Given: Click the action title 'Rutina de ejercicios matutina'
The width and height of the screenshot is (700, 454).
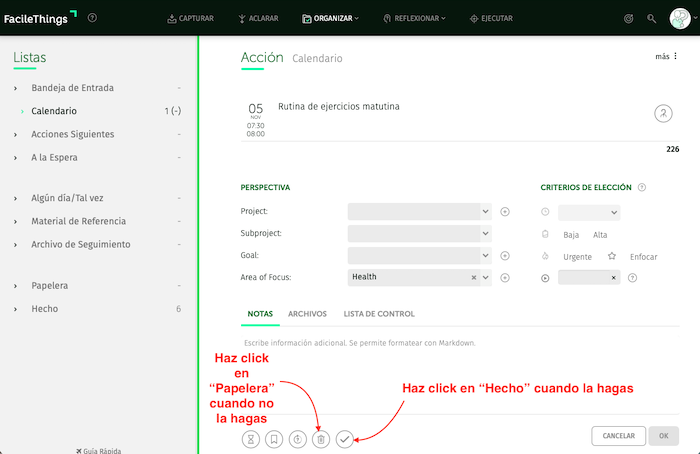Looking at the screenshot, I should tap(339, 106).
